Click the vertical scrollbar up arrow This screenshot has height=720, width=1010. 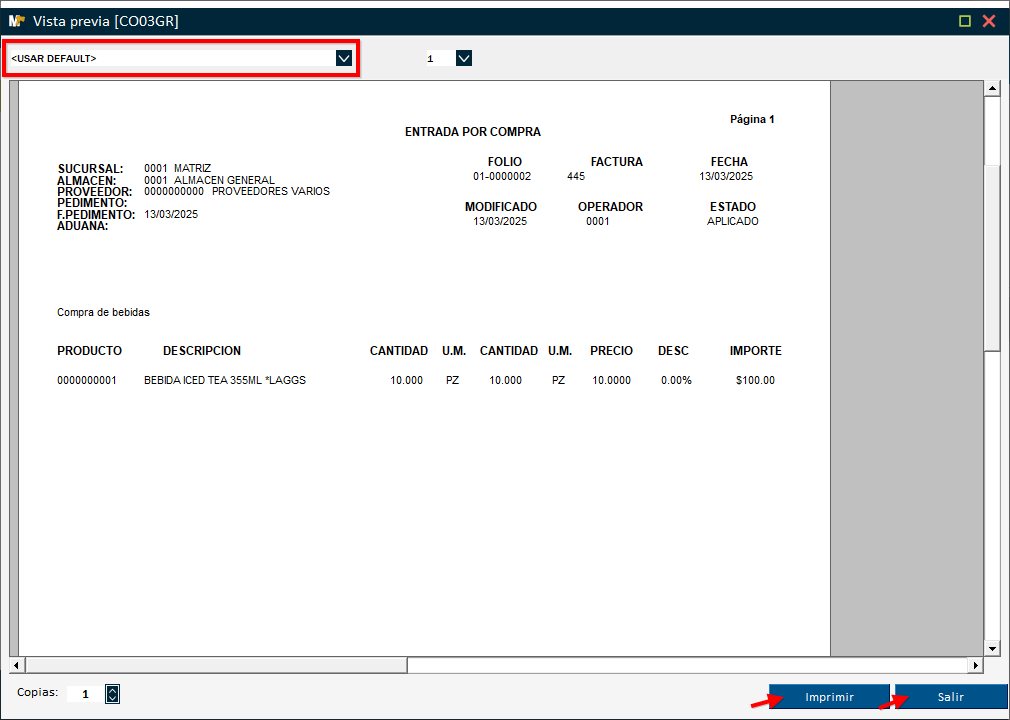click(x=992, y=88)
